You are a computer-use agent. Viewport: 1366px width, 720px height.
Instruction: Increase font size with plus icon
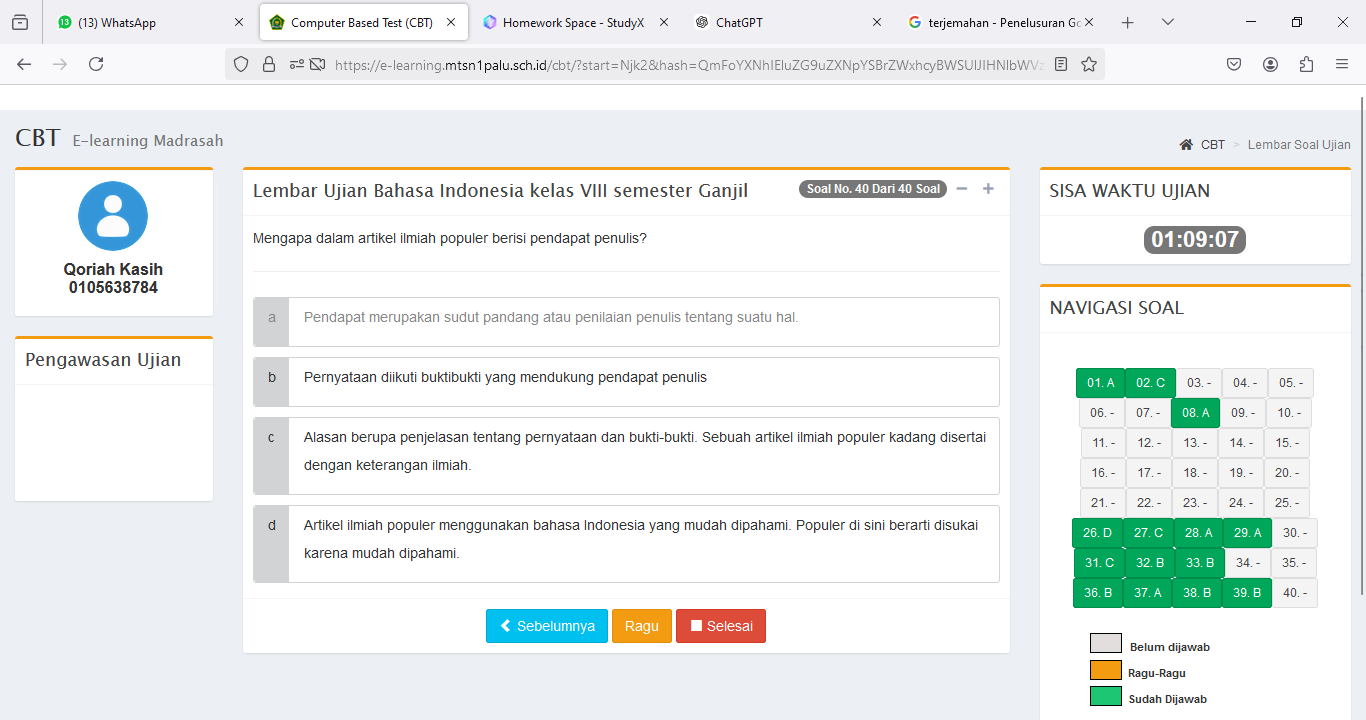click(988, 189)
